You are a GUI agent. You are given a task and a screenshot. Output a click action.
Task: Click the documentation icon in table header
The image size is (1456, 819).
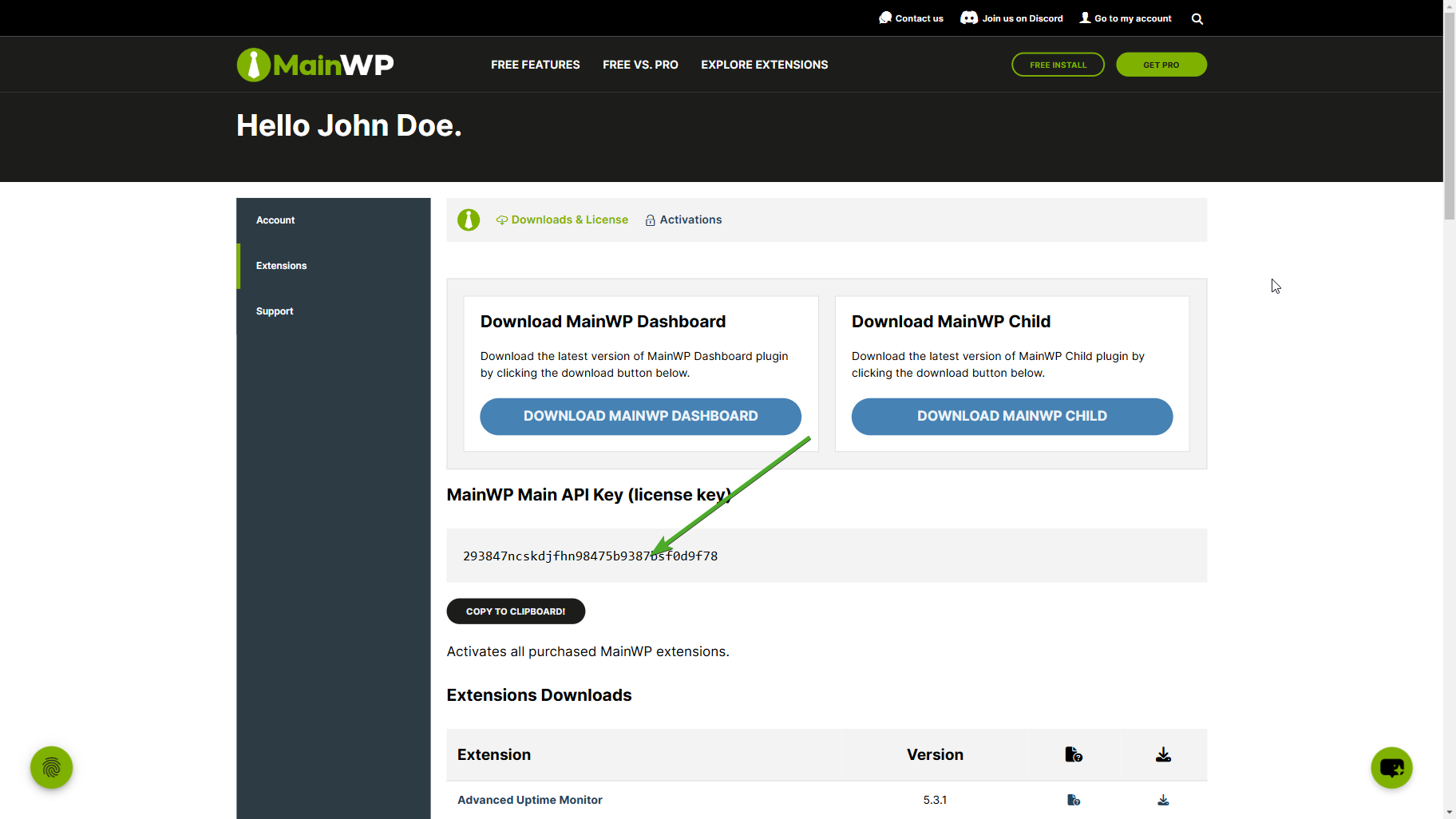(x=1074, y=754)
